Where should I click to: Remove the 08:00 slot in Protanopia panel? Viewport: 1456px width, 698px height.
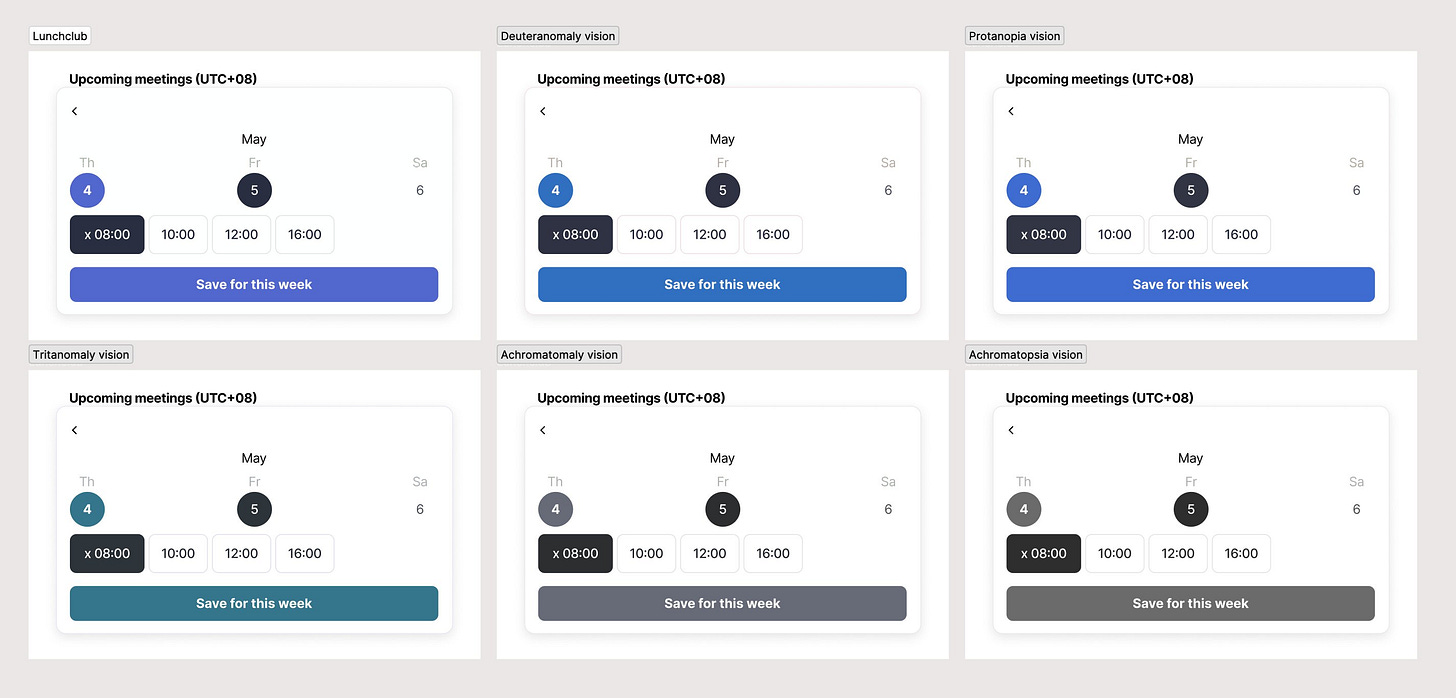1023,234
